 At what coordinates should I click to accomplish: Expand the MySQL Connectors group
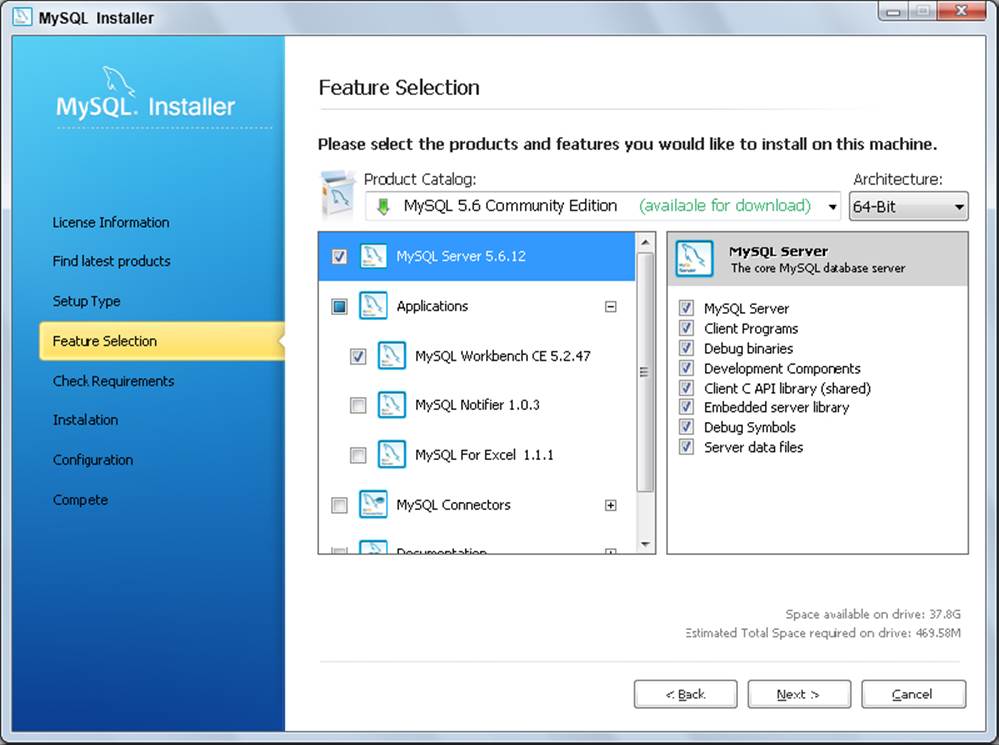pyautogui.click(x=610, y=505)
